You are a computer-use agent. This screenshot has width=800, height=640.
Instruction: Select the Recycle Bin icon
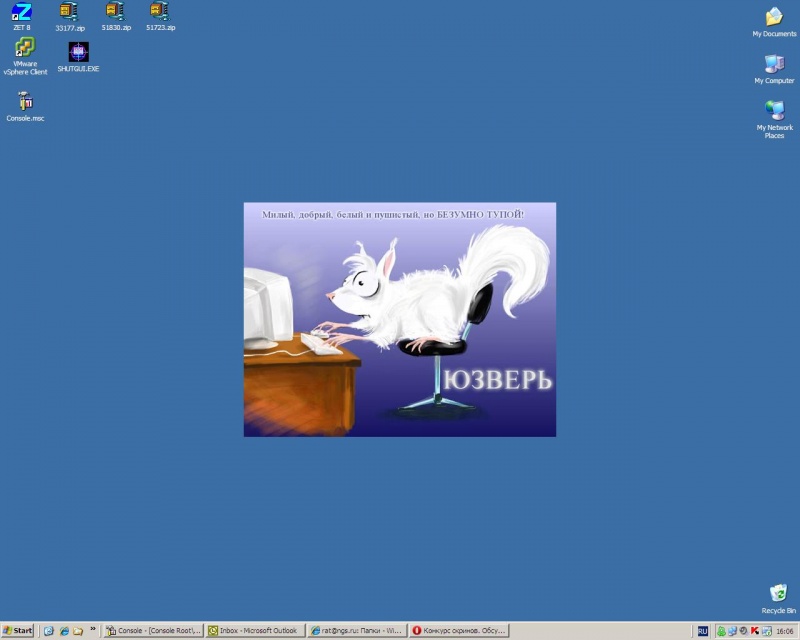point(778,594)
